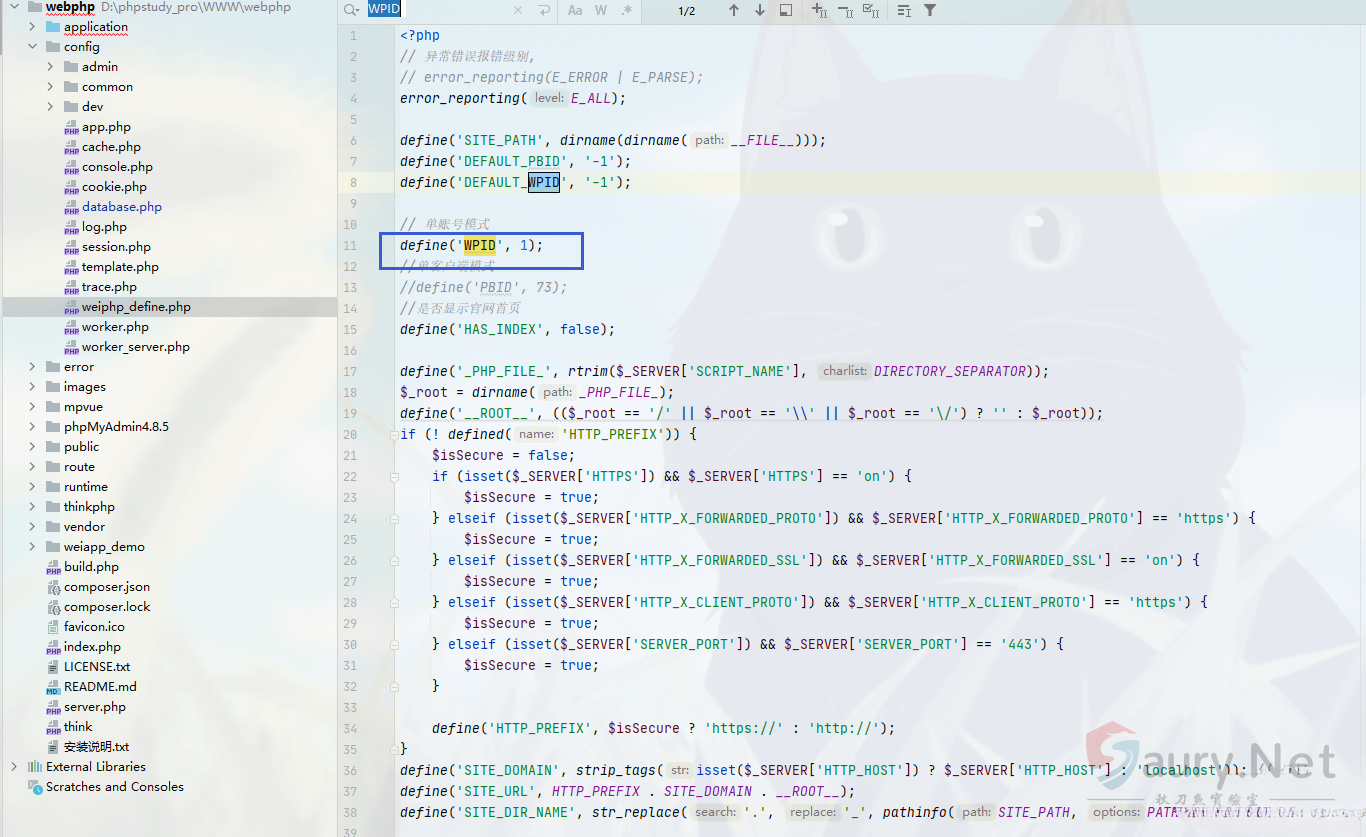This screenshot has width=1366, height=837.
Task: Click the next occurrence down arrow
Action: 760,10
